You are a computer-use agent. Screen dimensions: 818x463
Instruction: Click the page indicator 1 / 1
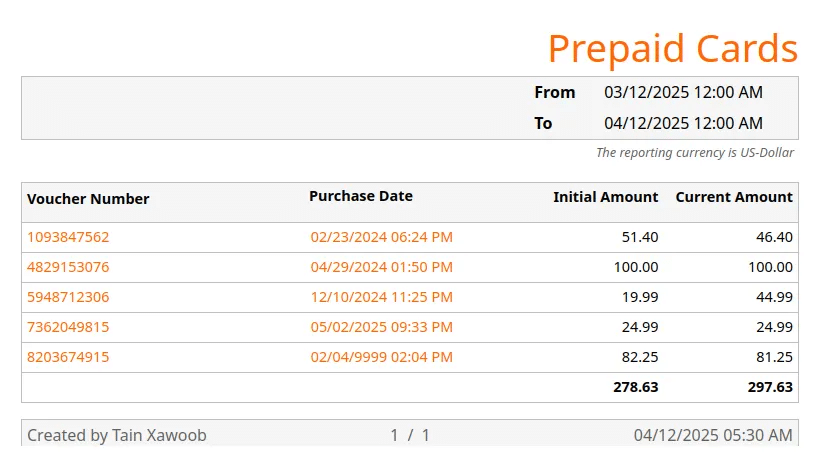tap(409, 435)
